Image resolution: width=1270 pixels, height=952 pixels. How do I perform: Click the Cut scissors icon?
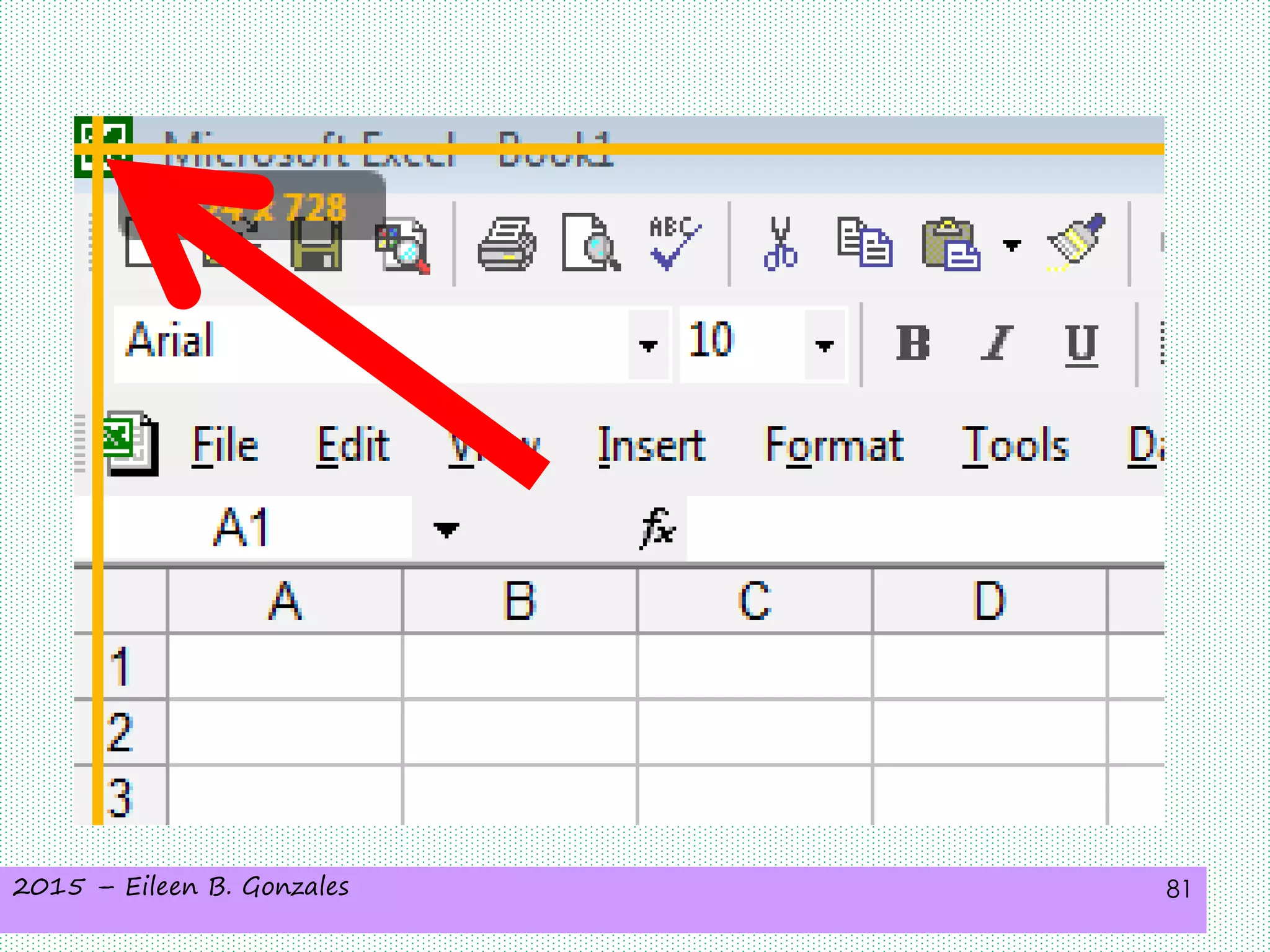[780, 243]
